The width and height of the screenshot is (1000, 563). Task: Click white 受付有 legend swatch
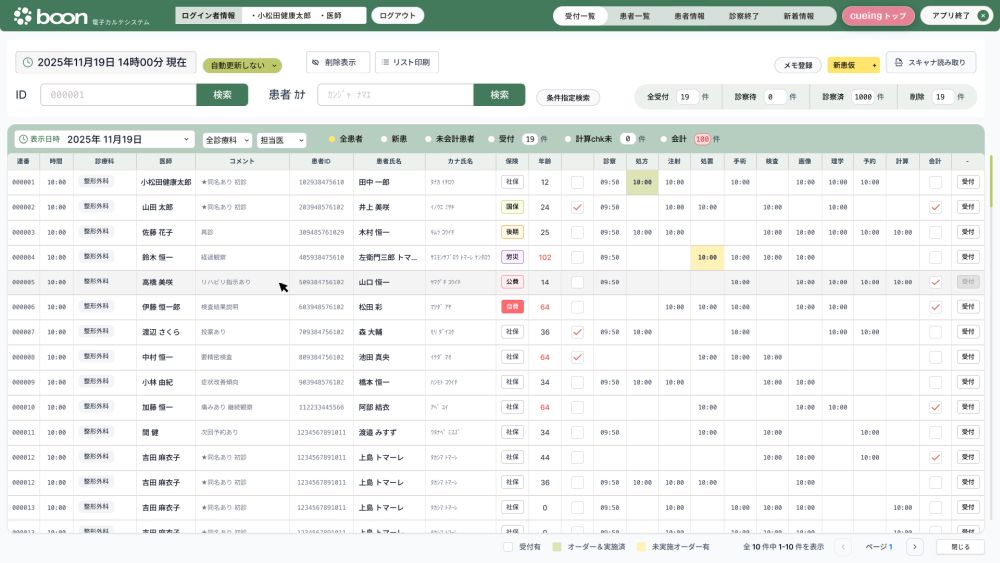(508, 547)
